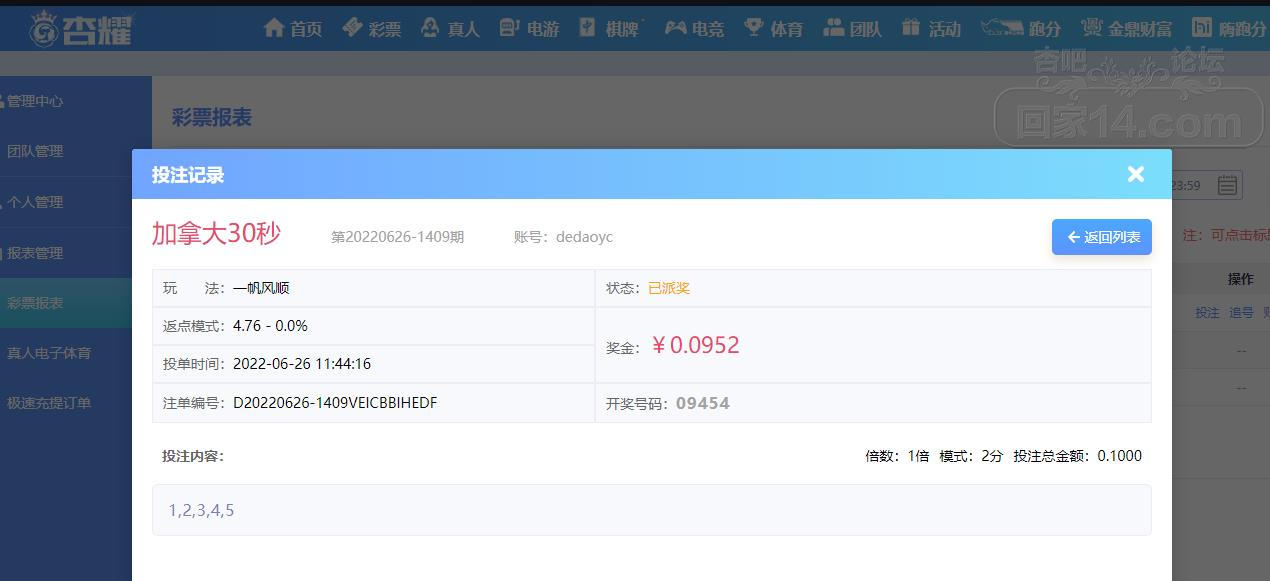This screenshot has height=581, width=1270.
Task: Open 极速充提订单 in the sidebar
Action: (x=49, y=403)
